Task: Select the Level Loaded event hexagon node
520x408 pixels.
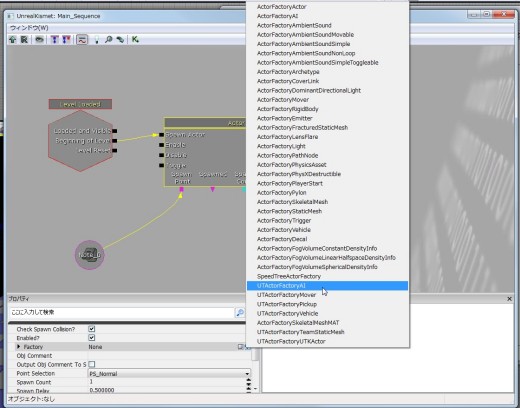Action: (x=80, y=140)
